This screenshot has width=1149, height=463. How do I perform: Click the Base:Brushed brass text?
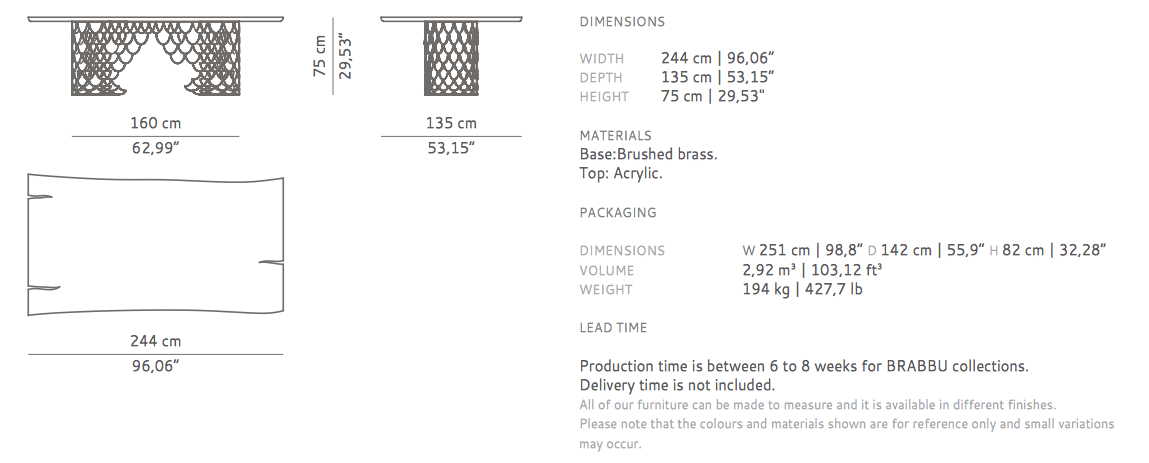tap(649, 155)
